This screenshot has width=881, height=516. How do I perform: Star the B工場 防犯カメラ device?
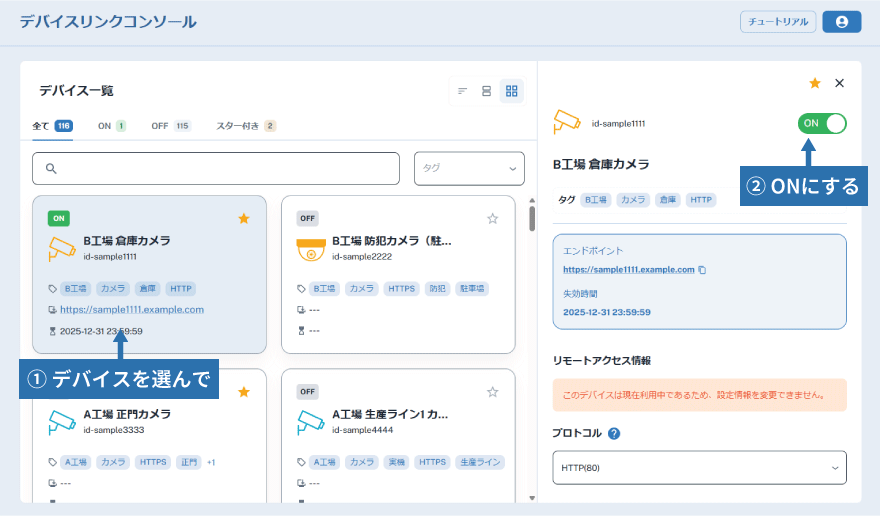[x=492, y=218]
